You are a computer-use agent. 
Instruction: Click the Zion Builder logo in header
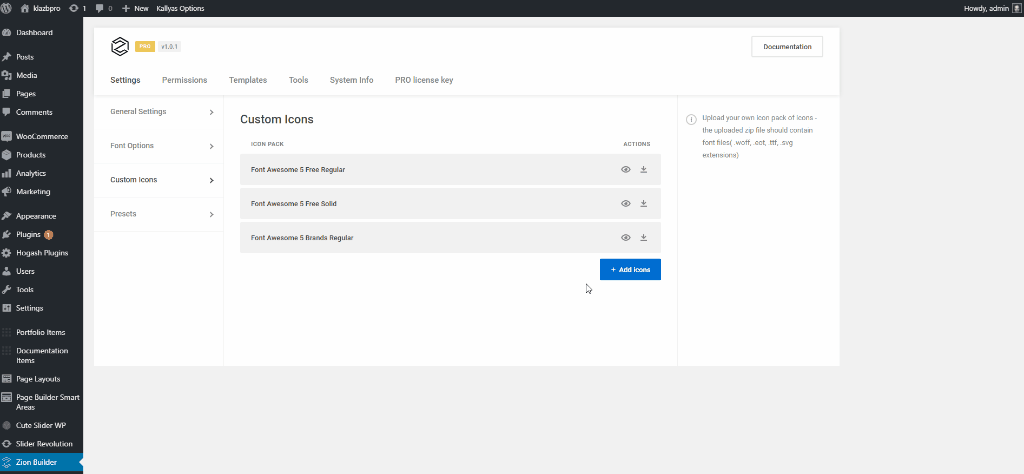[x=120, y=47]
